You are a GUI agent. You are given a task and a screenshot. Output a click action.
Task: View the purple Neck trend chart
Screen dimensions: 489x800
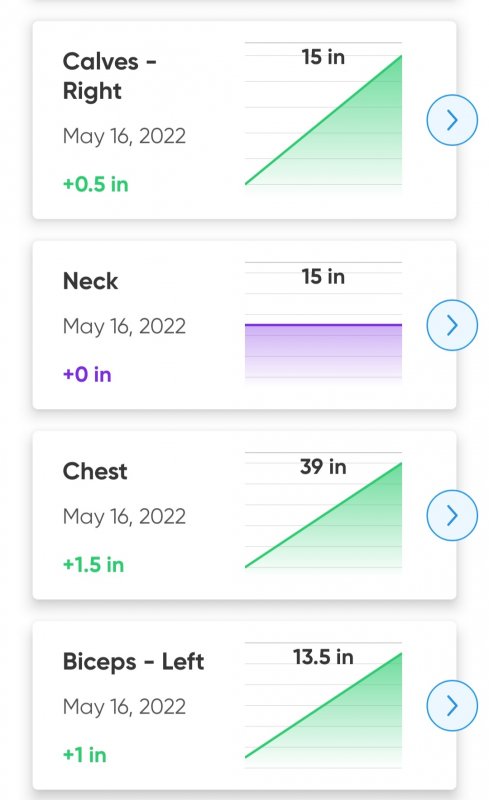tap(323, 322)
